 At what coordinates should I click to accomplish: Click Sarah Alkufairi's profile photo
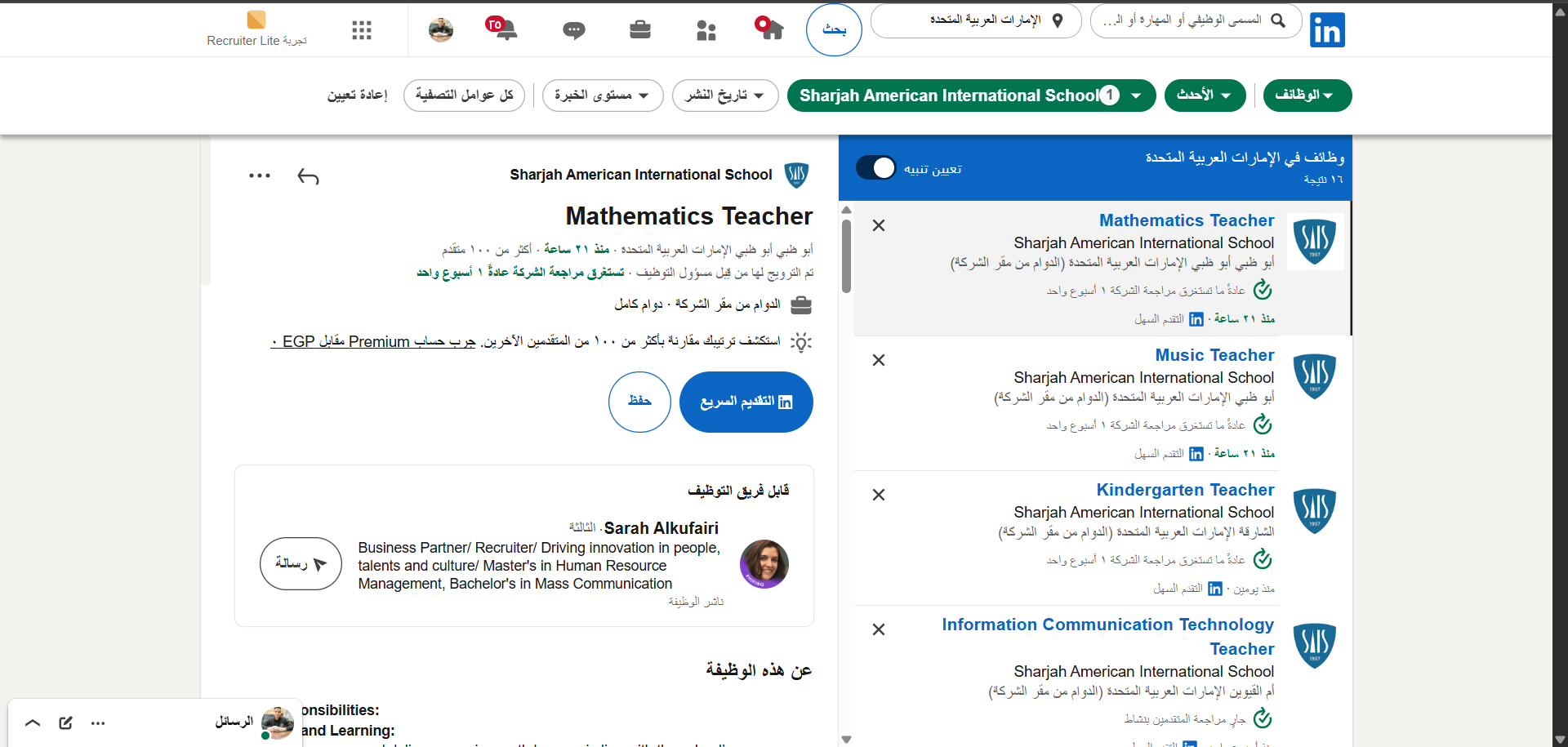tap(764, 564)
